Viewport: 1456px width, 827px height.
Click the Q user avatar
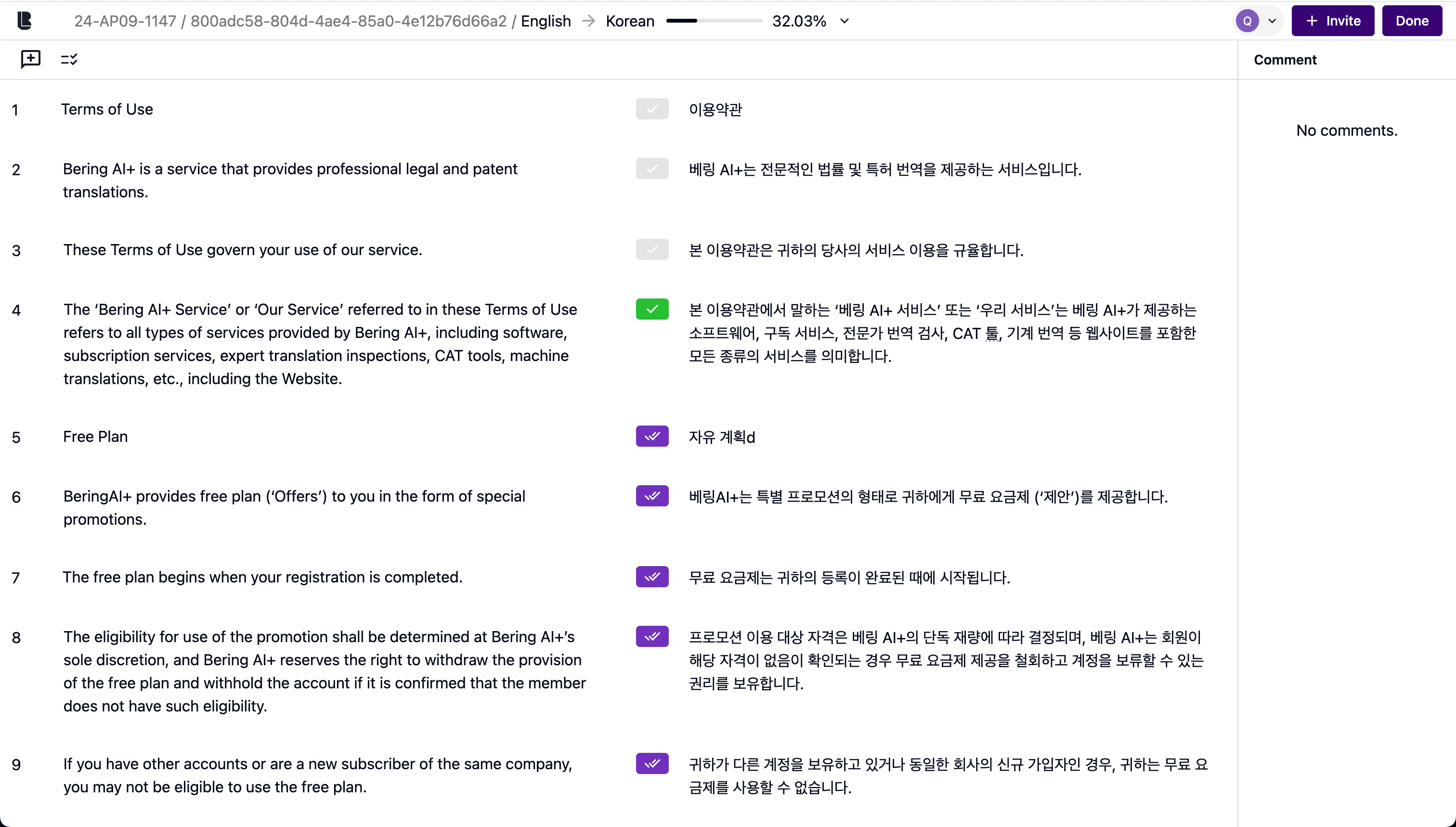pyautogui.click(x=1247, y=21)
